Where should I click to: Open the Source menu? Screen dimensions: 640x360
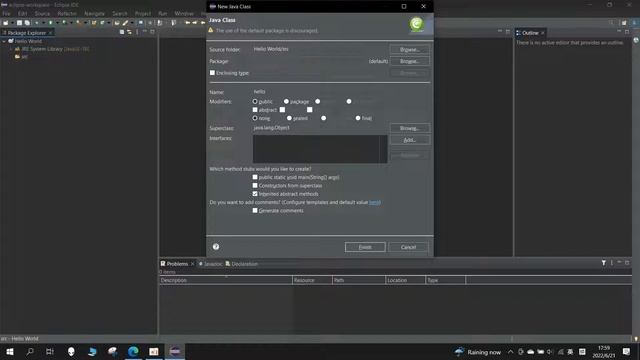click(x=42, y=13)
